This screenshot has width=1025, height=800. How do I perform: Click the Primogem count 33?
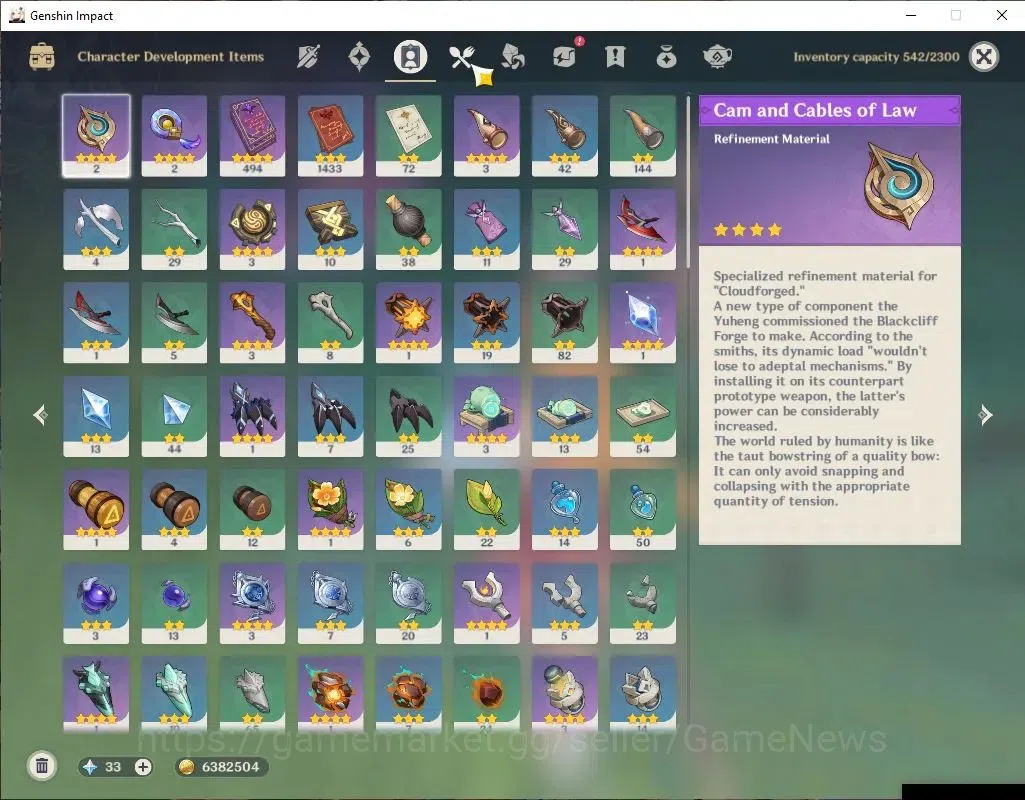[x=113, y=767]
